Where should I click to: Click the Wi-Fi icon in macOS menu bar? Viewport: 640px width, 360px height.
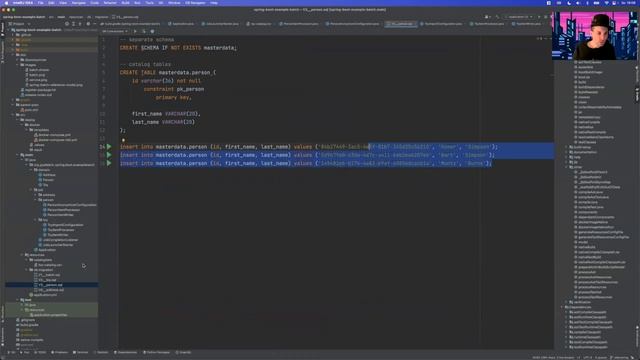click(x=607, y=3)
